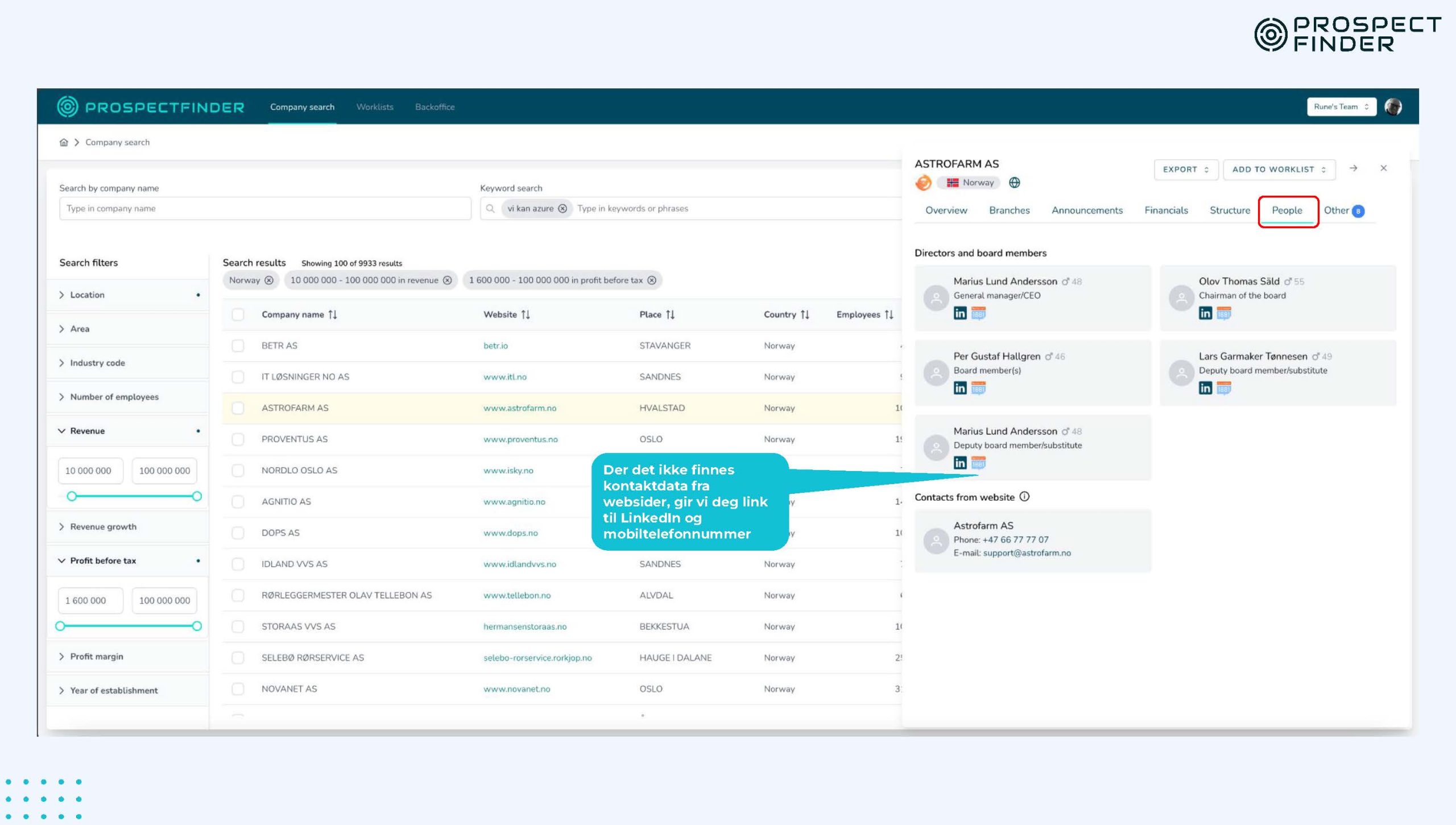
Task: Open the Worklists menu item
Action: (374, 107)
